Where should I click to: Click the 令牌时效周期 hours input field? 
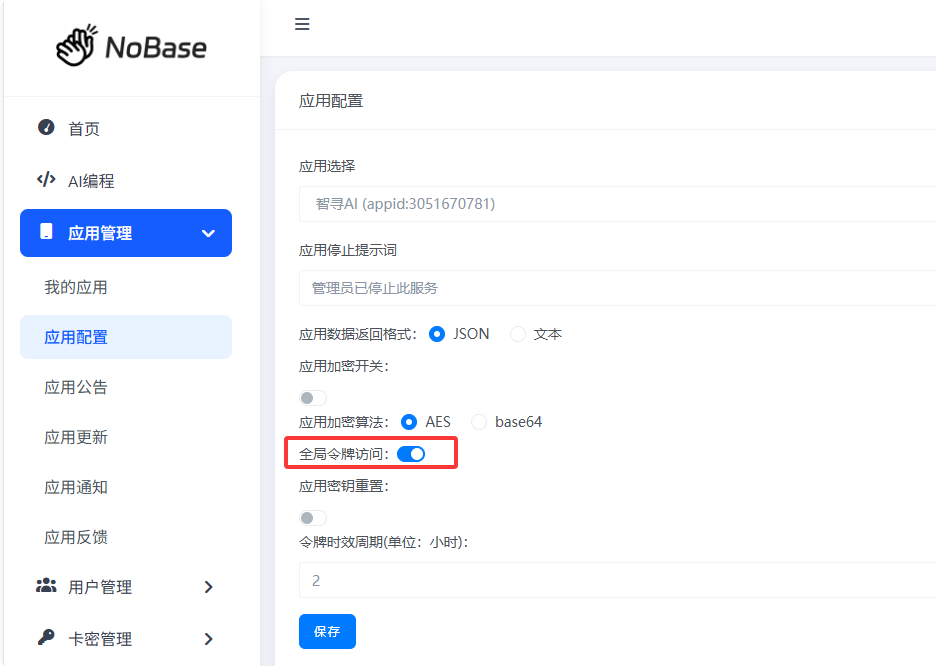[x=616, y=580]
